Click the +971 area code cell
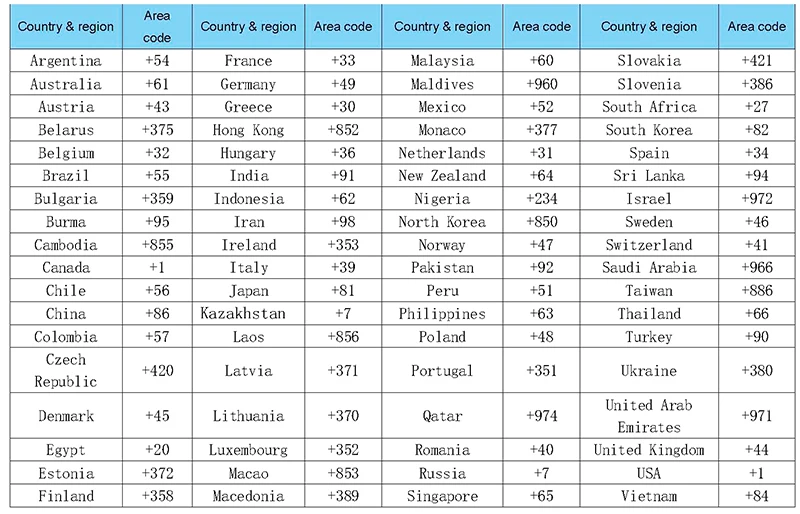The width and height of the screenshot is (800, 514). [x=757, y=416]
